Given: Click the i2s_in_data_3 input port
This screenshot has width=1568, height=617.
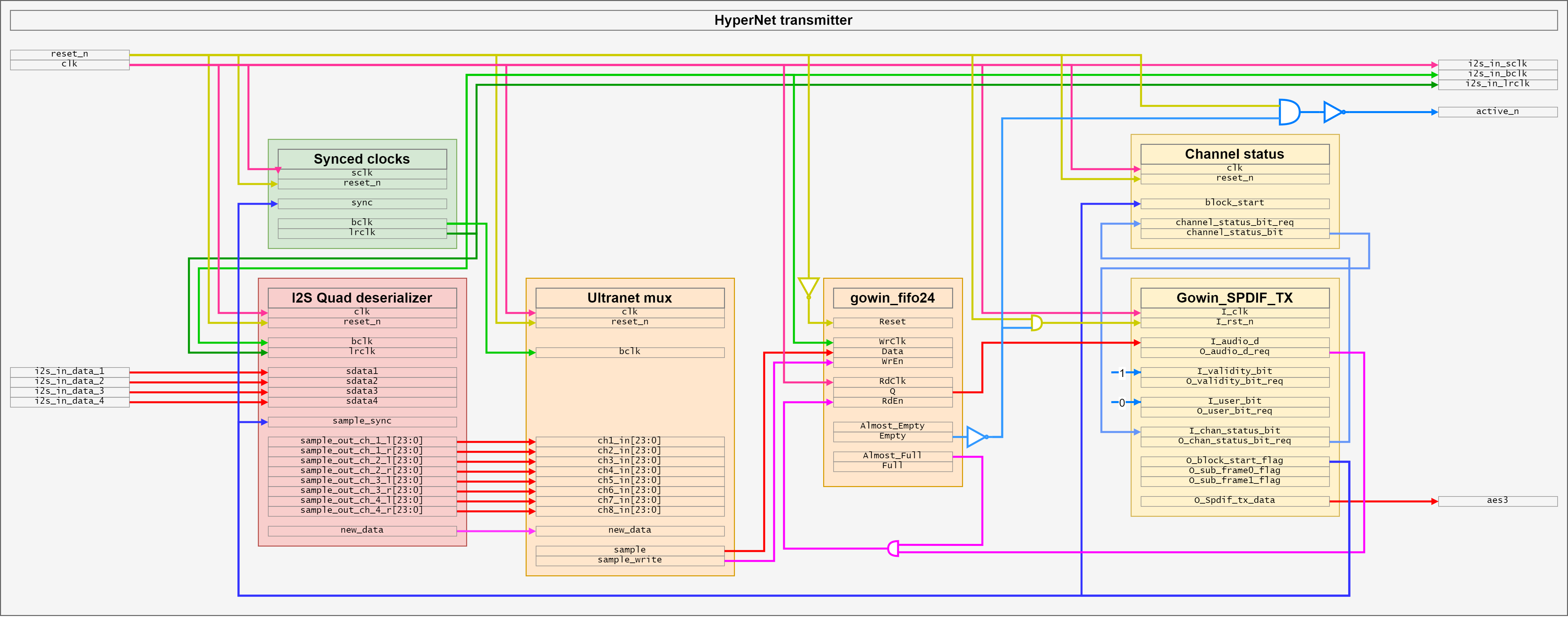Looking at the screenshot, I should pos(69,391).
